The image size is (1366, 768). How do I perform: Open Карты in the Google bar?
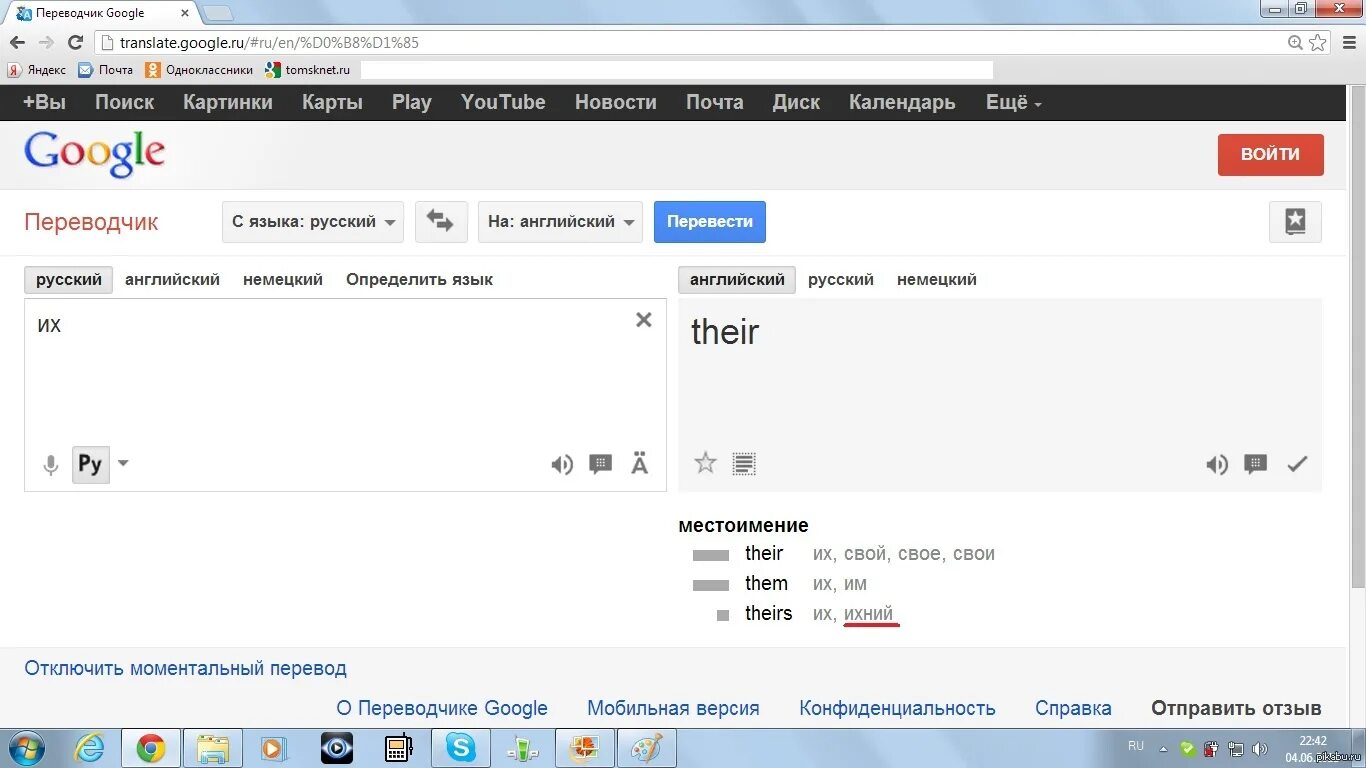(332, 102)
